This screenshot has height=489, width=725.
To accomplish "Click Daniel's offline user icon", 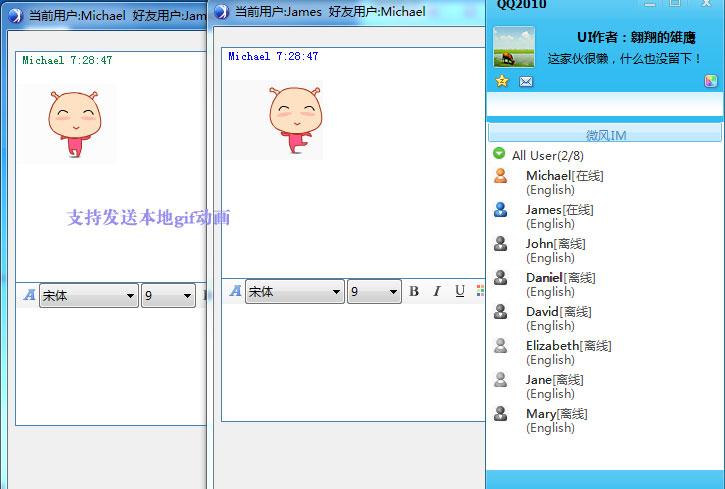I will [500, 278].
